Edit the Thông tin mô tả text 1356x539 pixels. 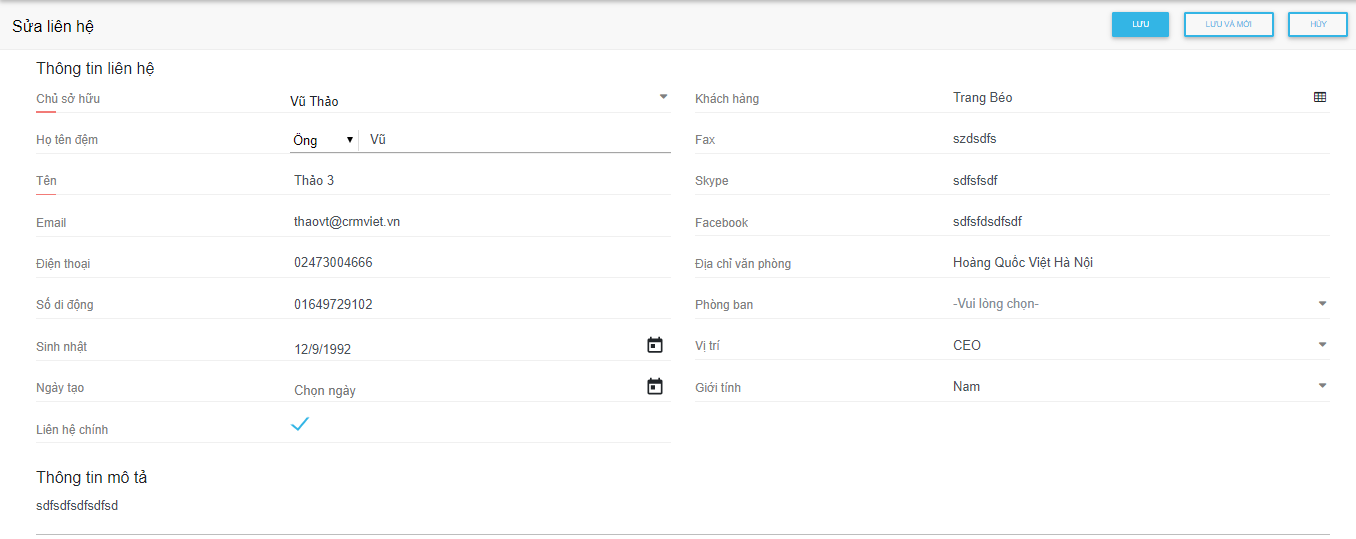point(680,507)
